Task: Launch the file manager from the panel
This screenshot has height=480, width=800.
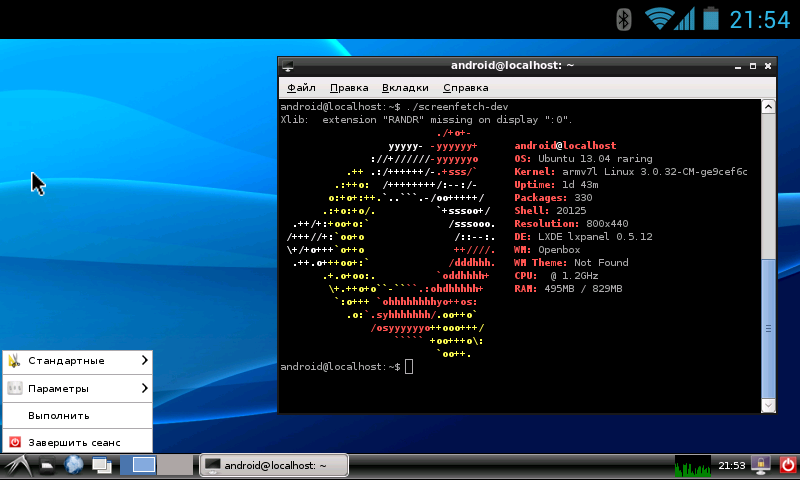Action: (x=47, y=466)
